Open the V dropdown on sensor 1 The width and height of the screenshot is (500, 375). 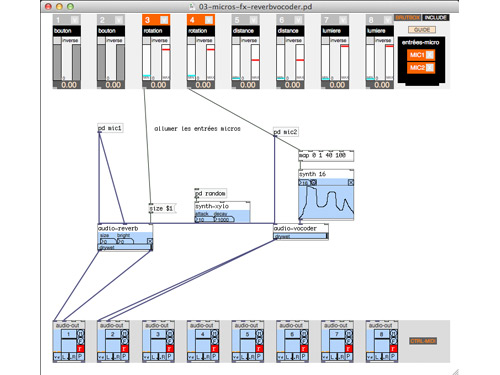[75, 20]
